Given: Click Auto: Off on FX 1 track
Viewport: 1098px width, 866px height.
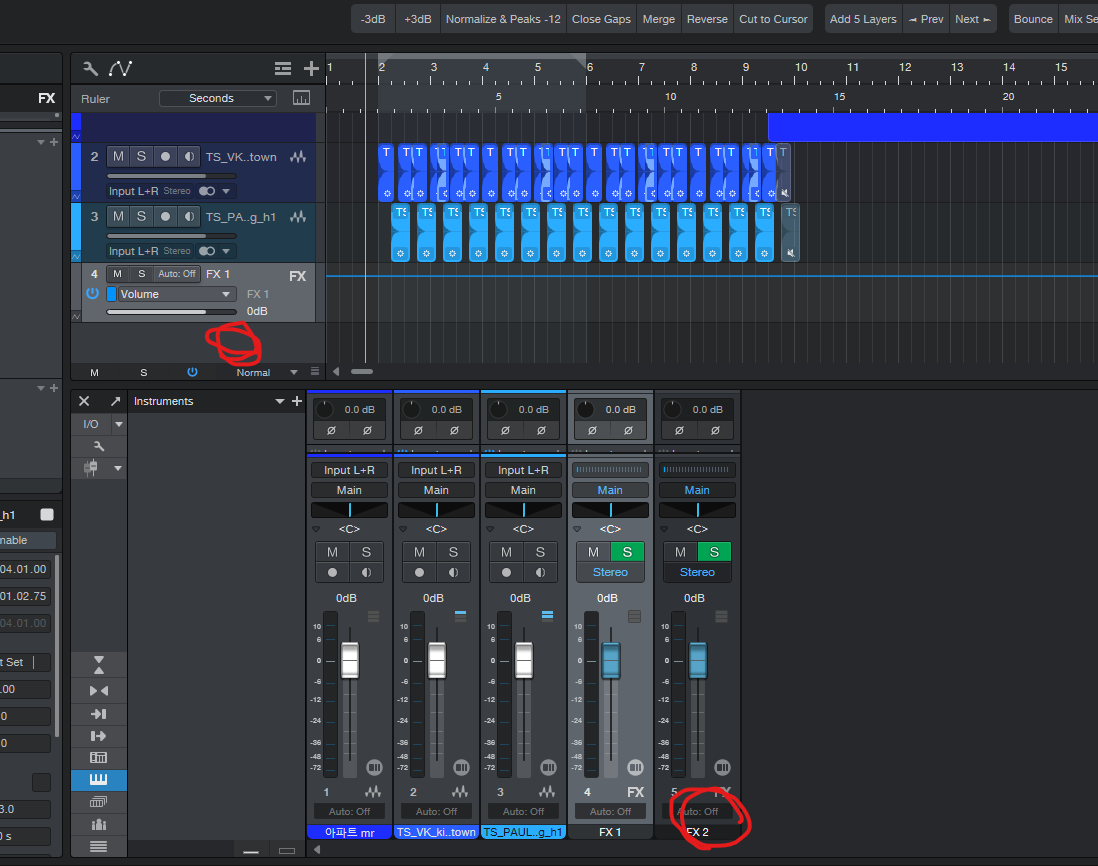Looking at the screenshot, I should 177,274.
